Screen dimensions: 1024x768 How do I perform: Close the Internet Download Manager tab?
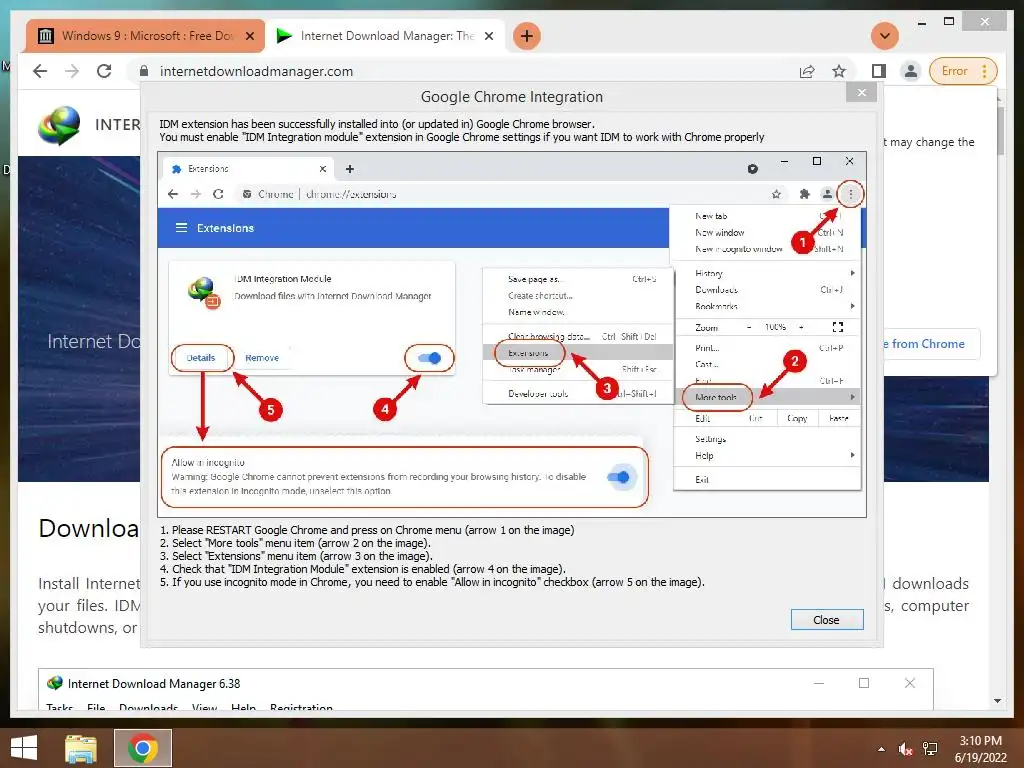pos(488,36)
